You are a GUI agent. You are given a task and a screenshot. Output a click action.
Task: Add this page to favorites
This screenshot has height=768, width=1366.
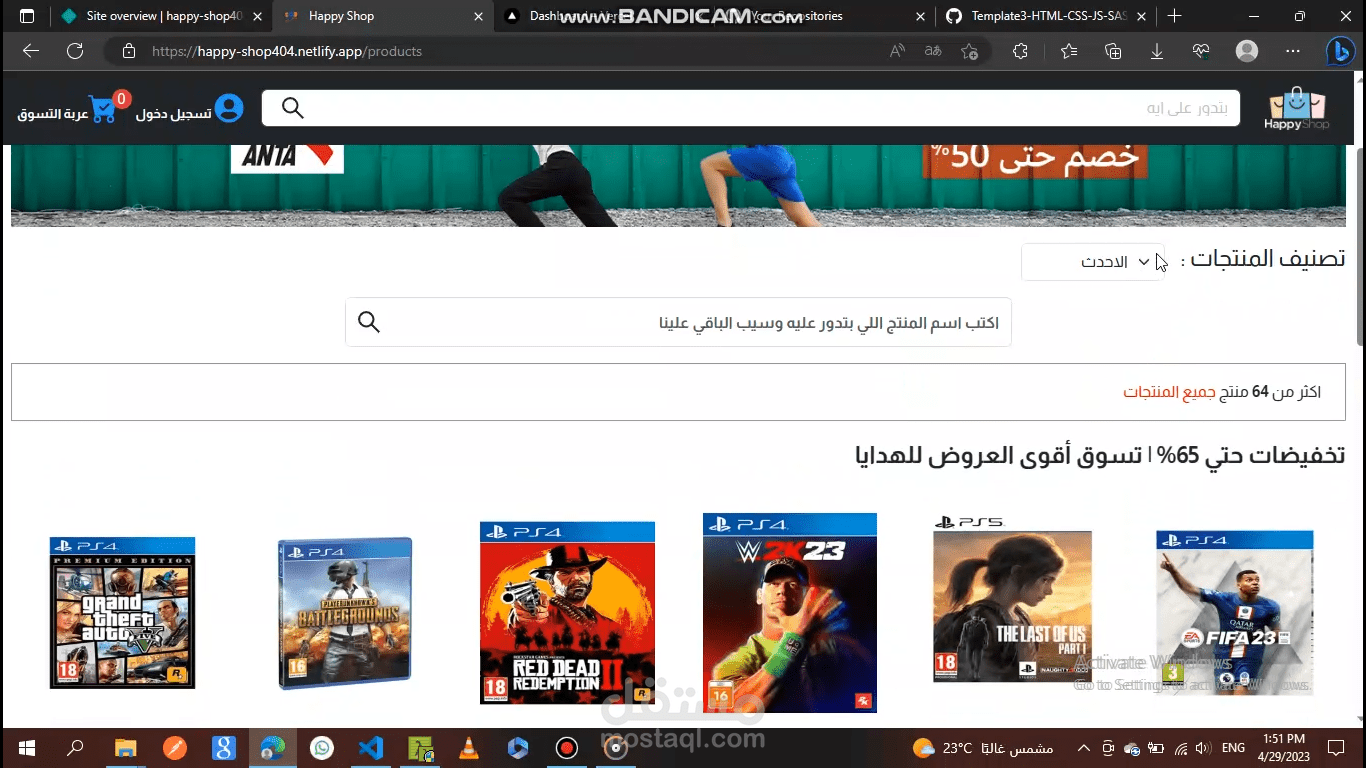click(x=969, y=51)
